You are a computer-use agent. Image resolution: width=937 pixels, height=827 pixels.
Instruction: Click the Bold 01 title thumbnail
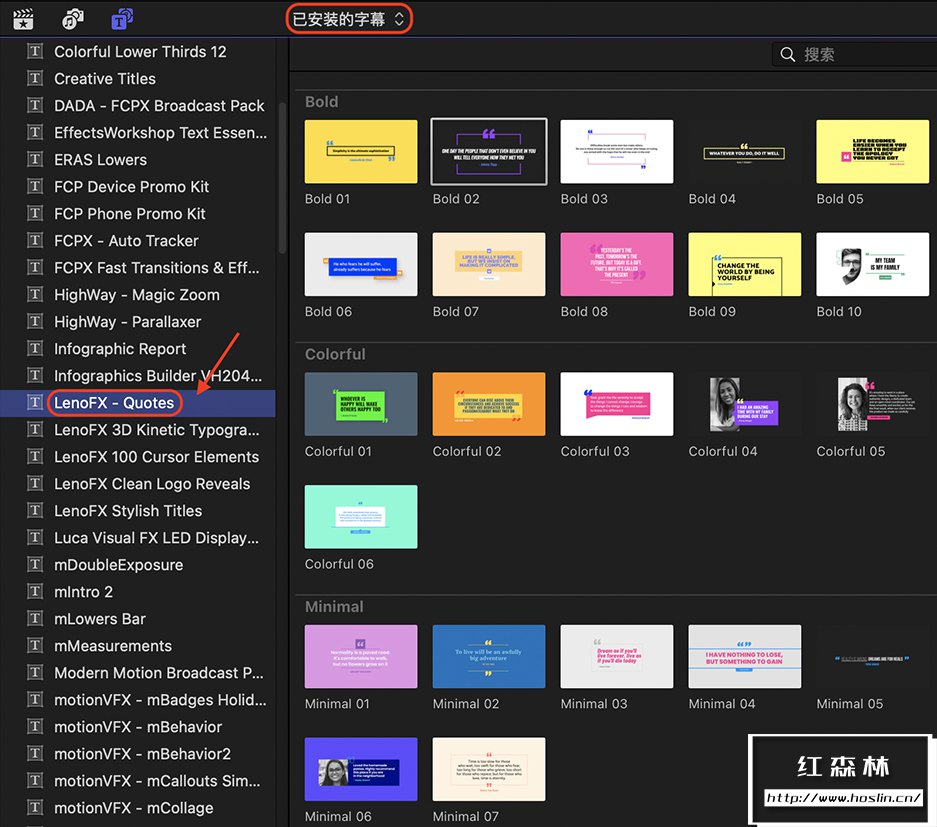pos(361,152)
